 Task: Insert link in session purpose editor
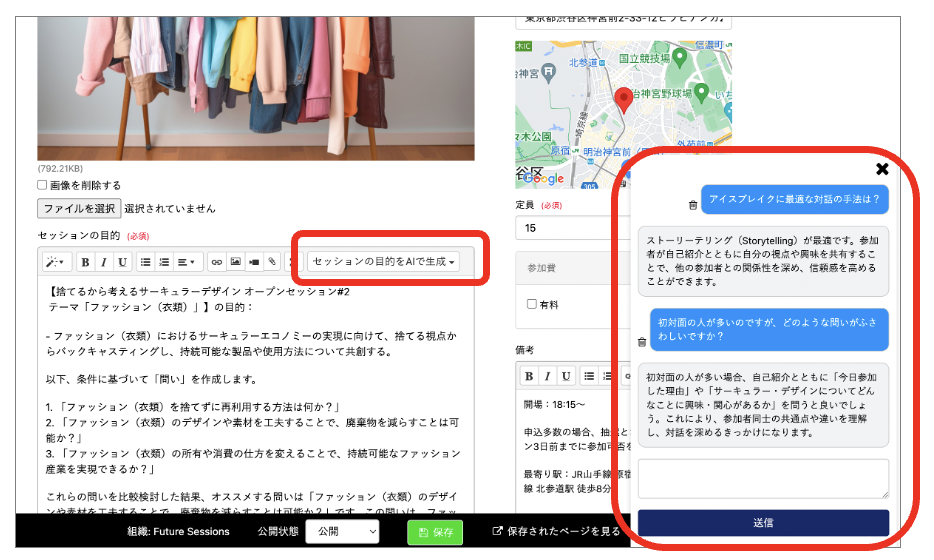(x=217, y=262)
